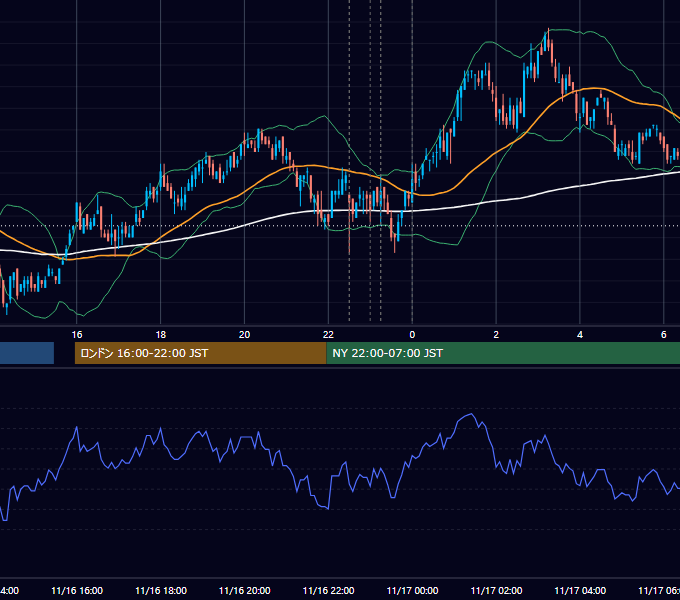
Task: Click the green 'NY 22:00-07:00 JST' session bar
Action: 503,353
